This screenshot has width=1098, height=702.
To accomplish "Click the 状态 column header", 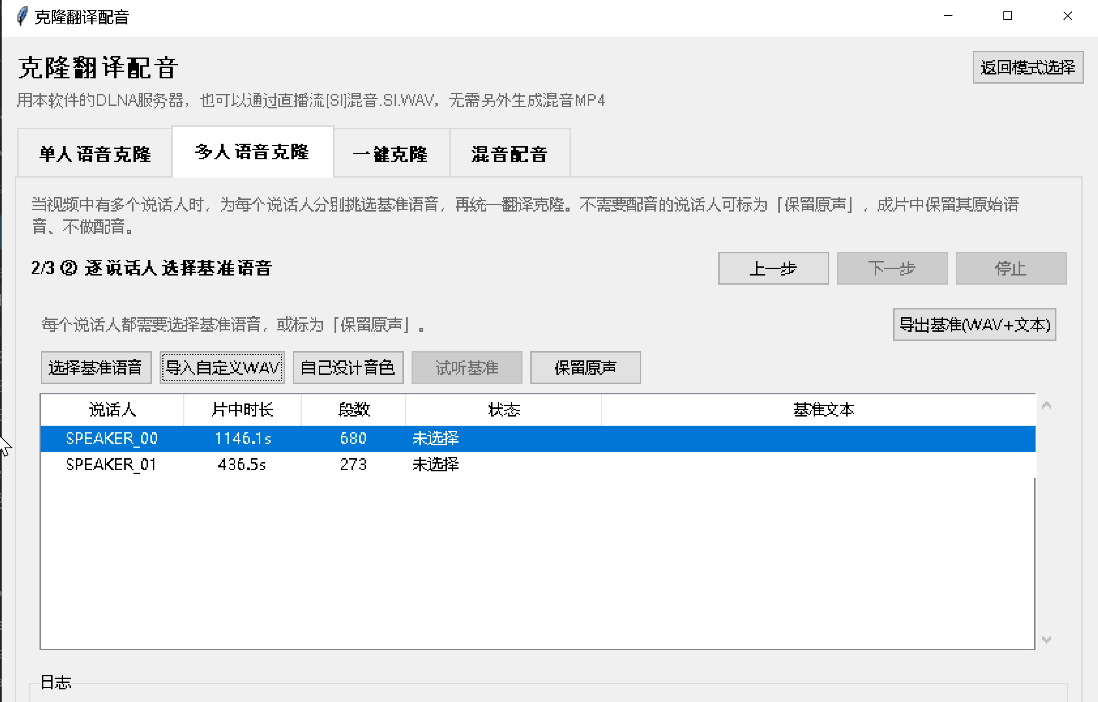I will [x=503, y=410].
